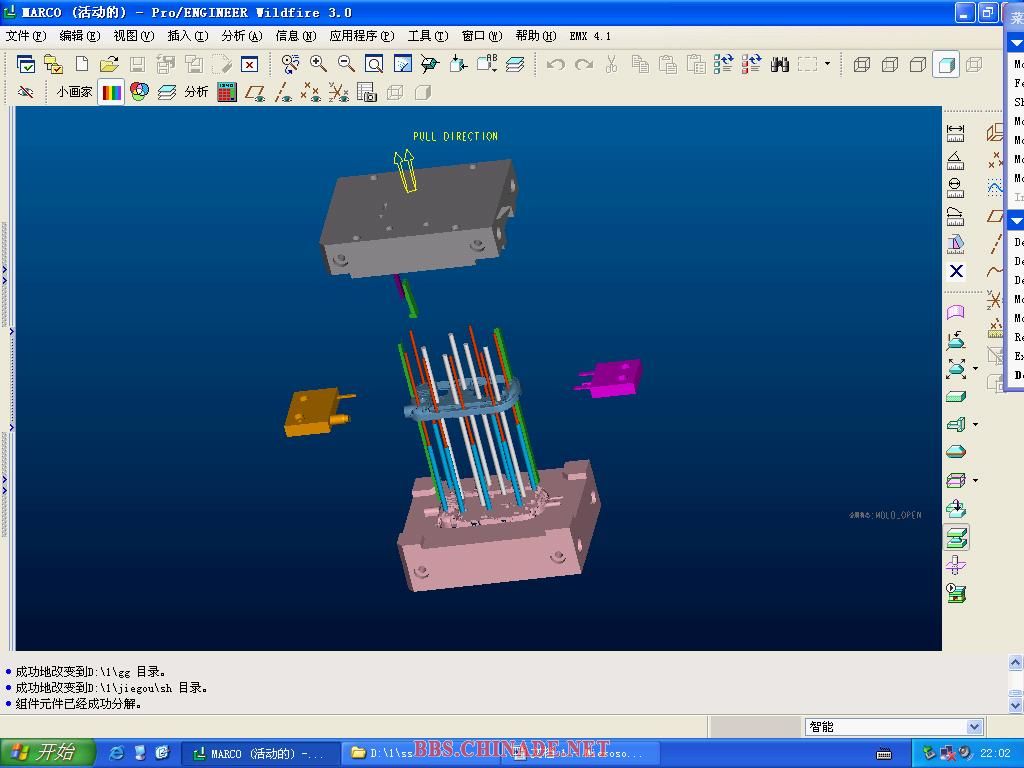Open the color appearance rainbow icon
Viewport: 1024px width, 768px height.
click(111, 92)
